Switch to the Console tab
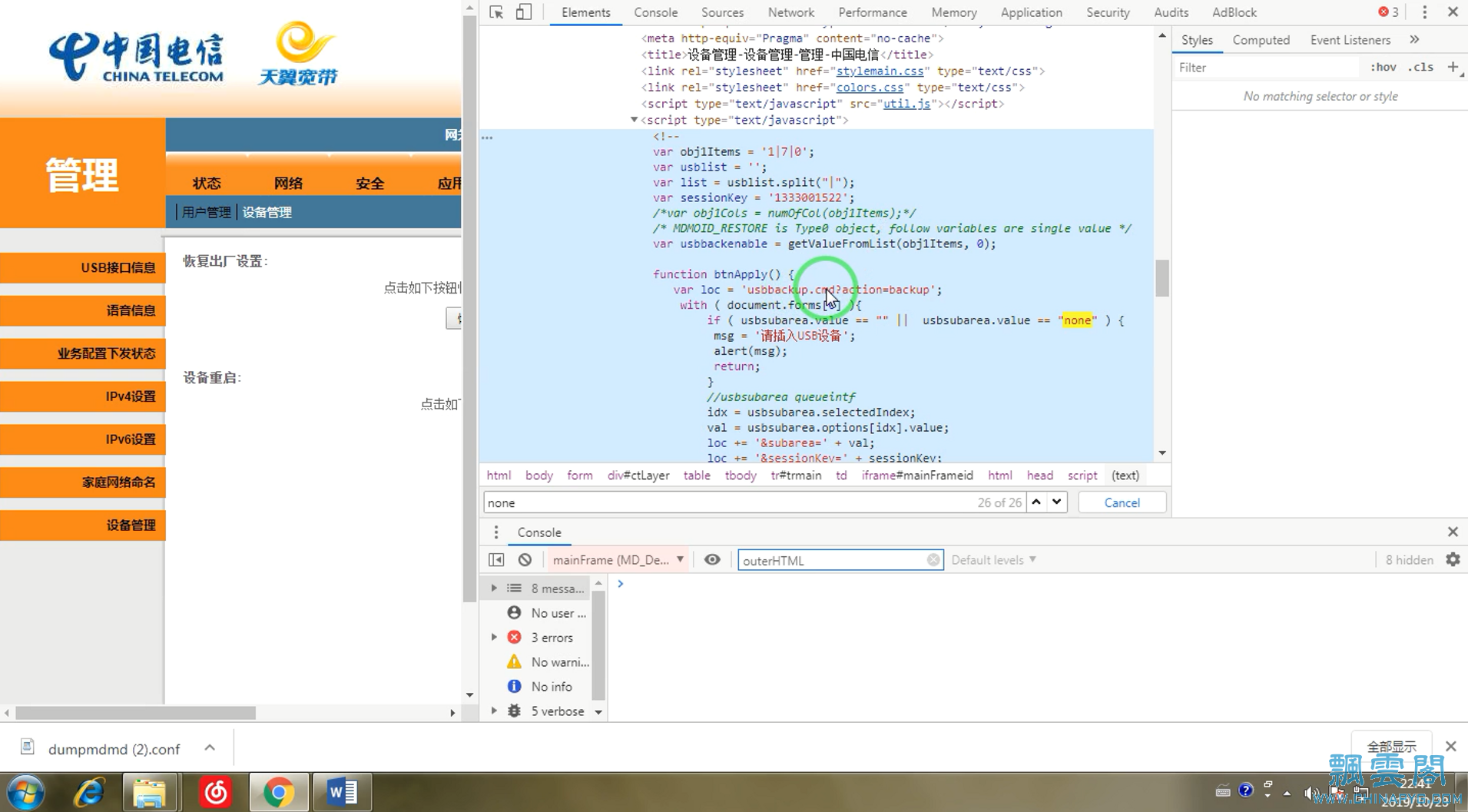 (x=655, y=12)
